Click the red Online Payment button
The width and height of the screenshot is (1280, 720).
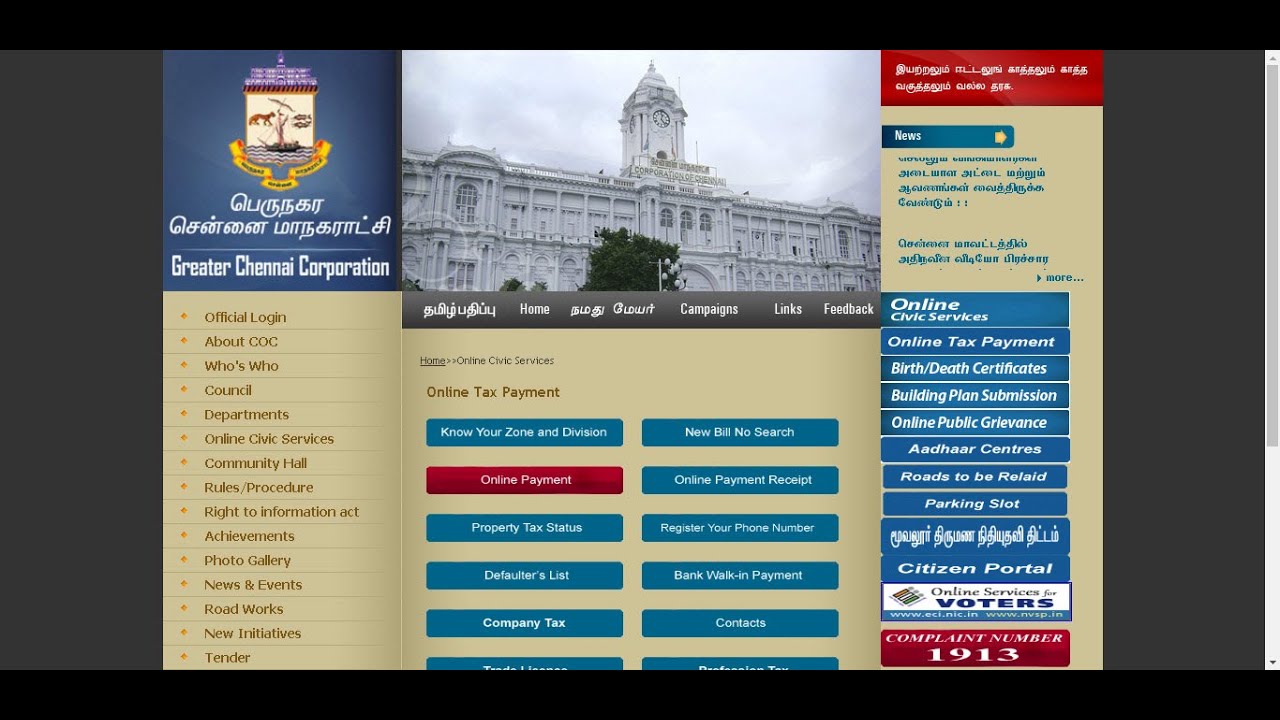point(524,480)
